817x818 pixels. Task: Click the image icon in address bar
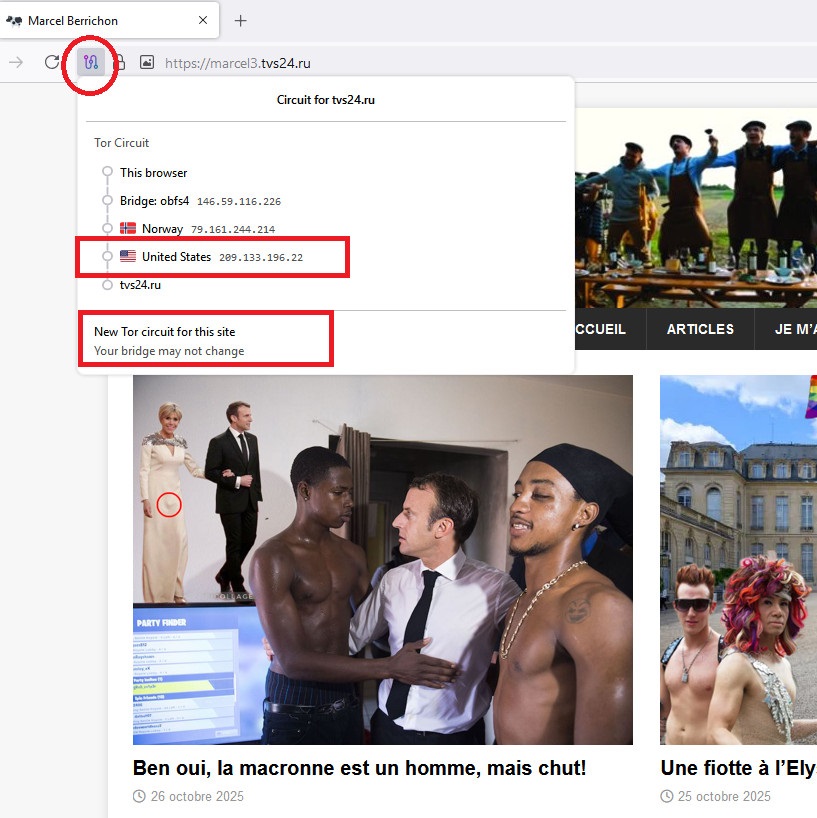click(147, 62)
